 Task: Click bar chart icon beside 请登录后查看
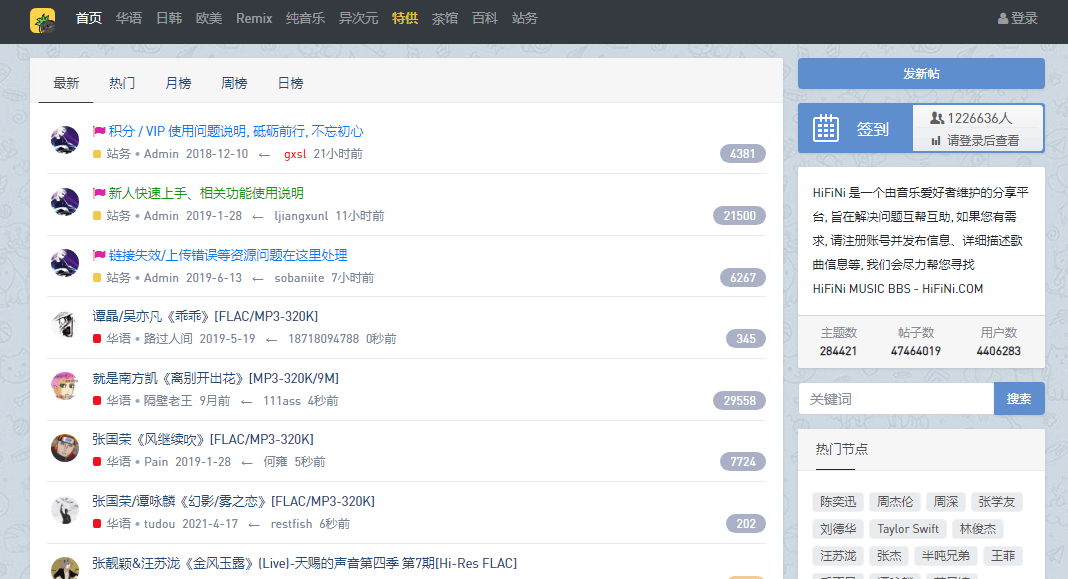click(936, 141)
